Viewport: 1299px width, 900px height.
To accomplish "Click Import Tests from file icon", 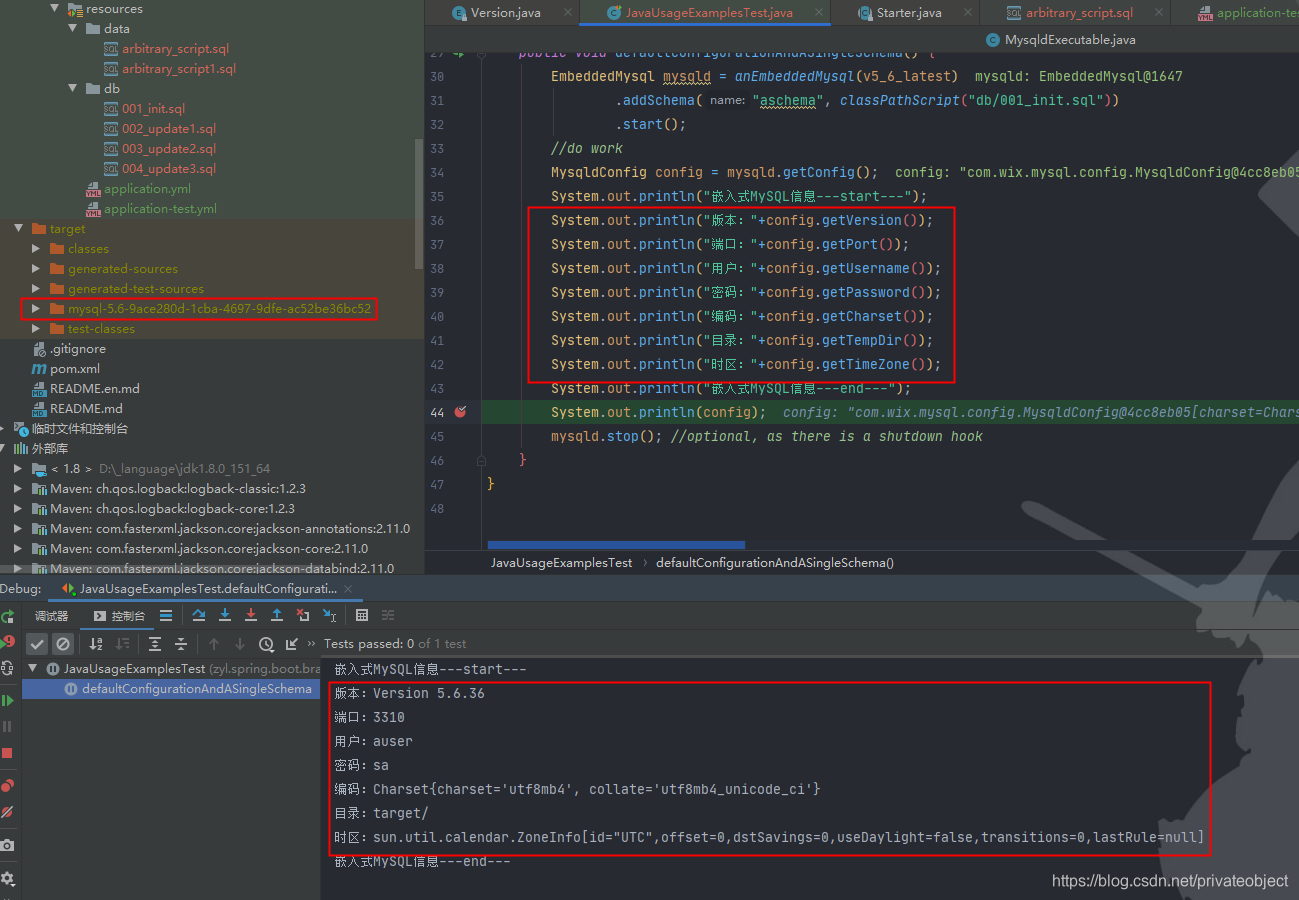I will pos(292,644).
